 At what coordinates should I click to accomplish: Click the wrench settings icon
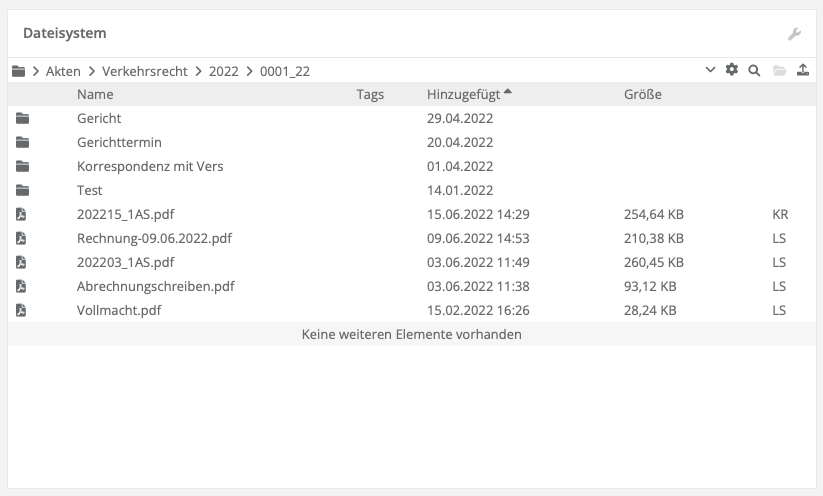795,34
